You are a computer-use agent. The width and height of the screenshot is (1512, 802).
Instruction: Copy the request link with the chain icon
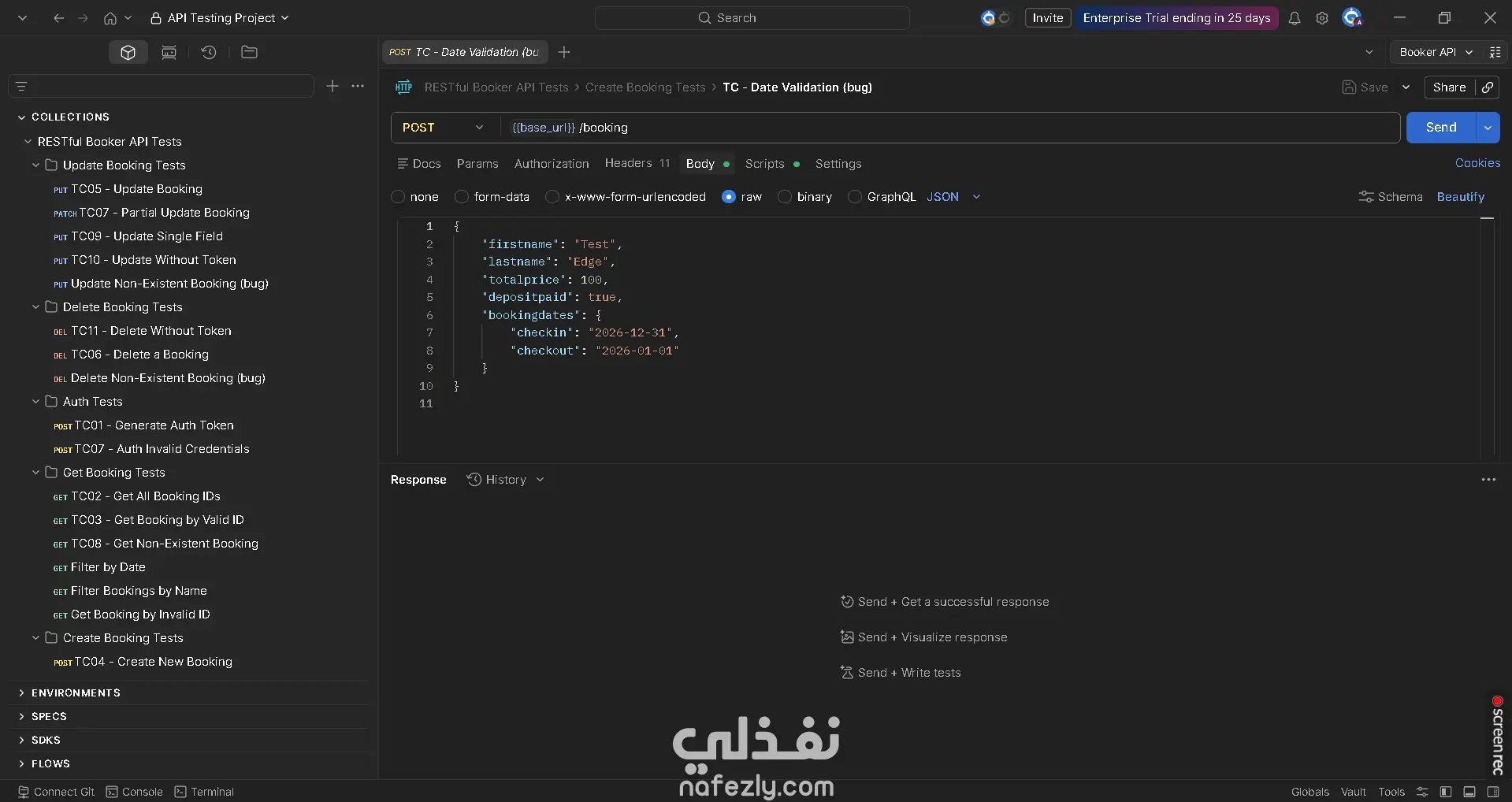[x=1488, y=87]
